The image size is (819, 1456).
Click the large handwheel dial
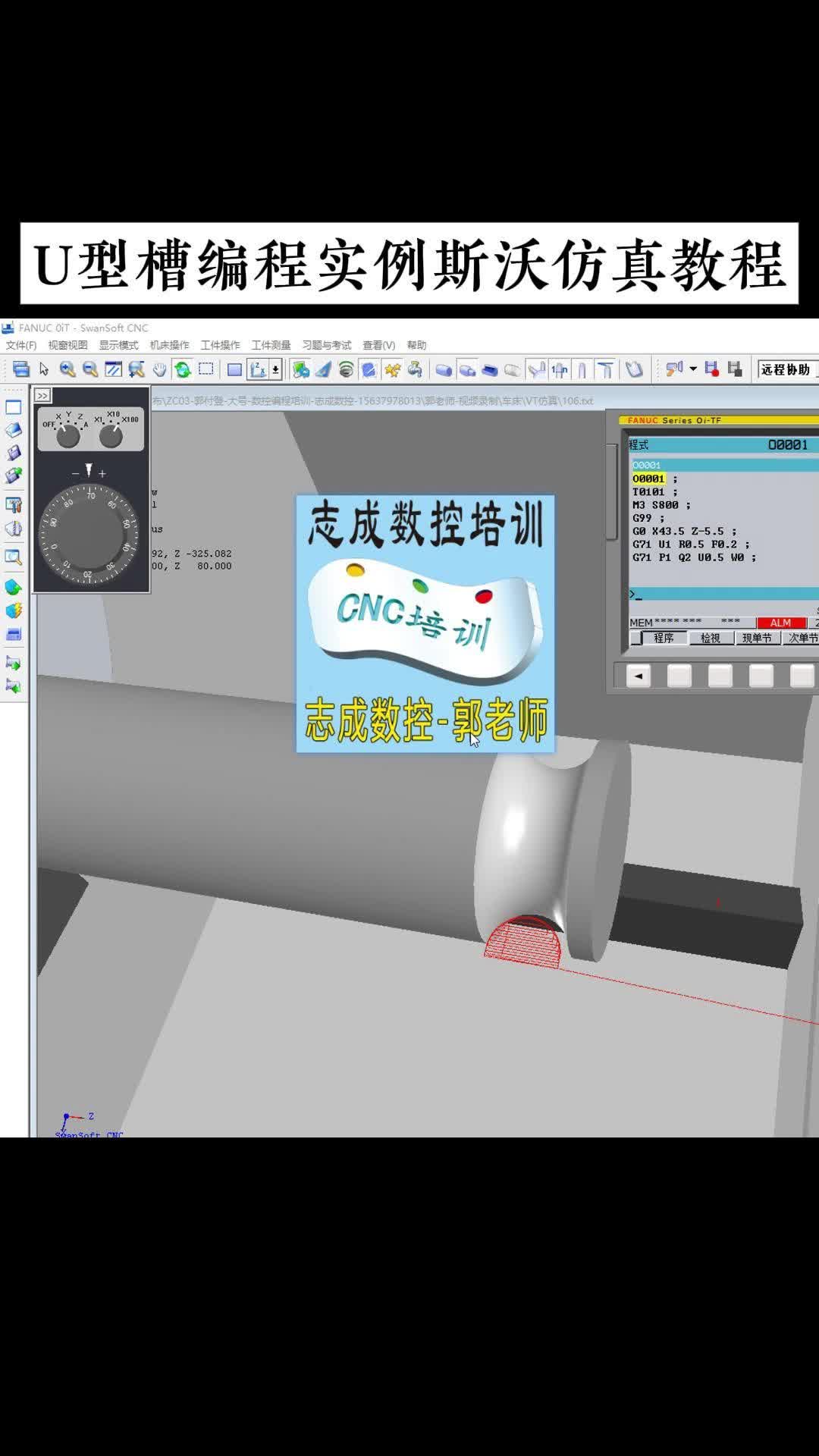pyautogui.click(x=89, y=534)
